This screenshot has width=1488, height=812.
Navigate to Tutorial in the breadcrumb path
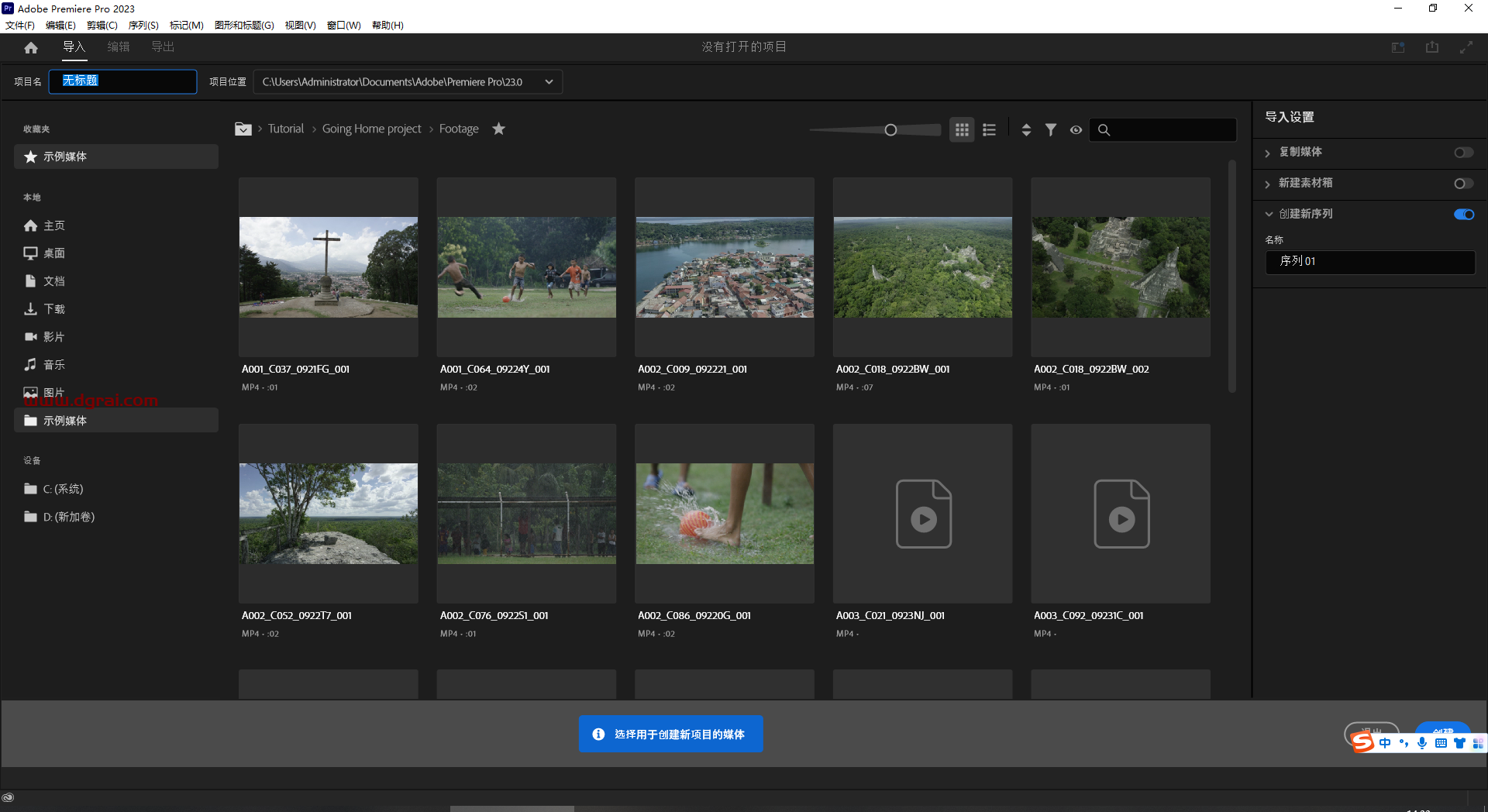click(x=285, y=129)
